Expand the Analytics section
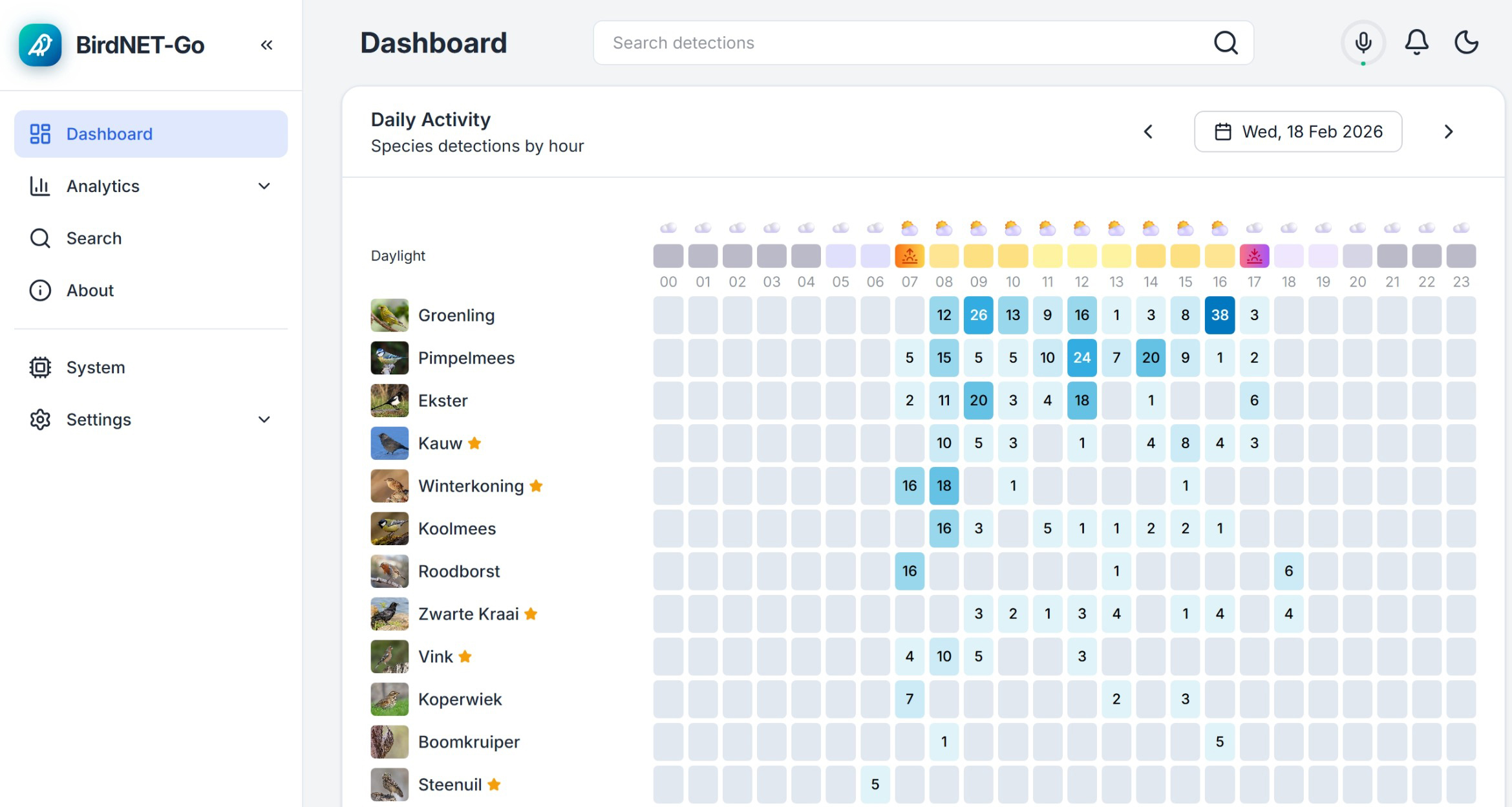 (264, 186)
